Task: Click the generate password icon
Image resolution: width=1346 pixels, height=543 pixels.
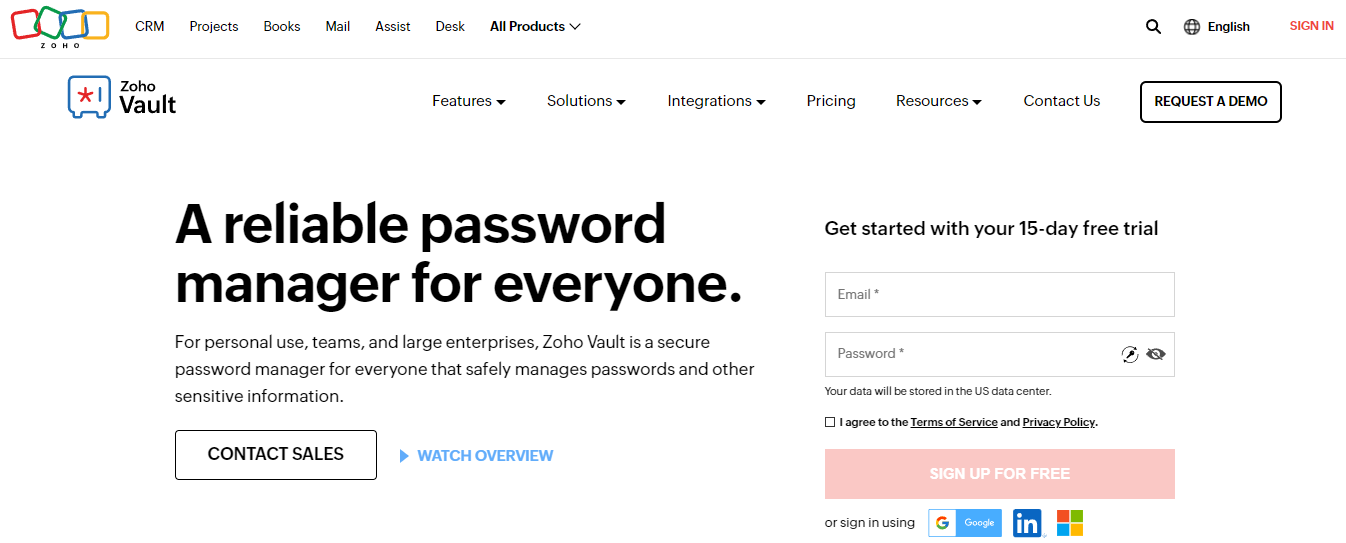Action: pos(1130,354)
